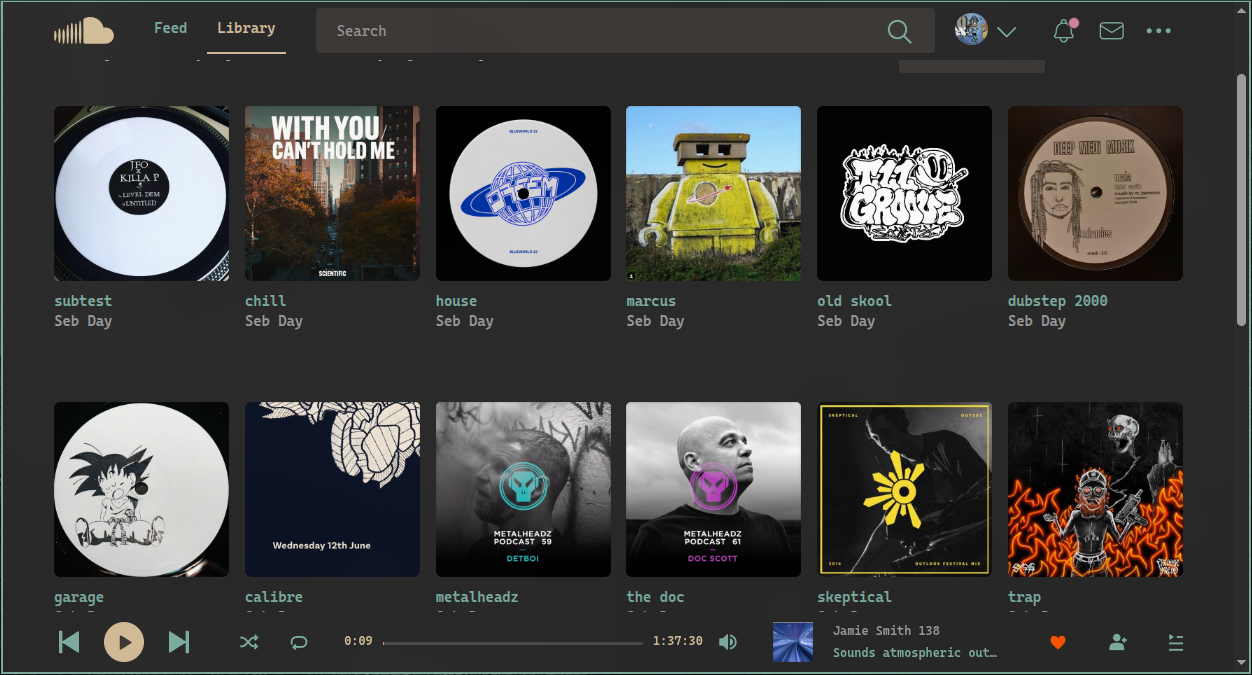Open the chill playlist cover

tap(332, 194)
